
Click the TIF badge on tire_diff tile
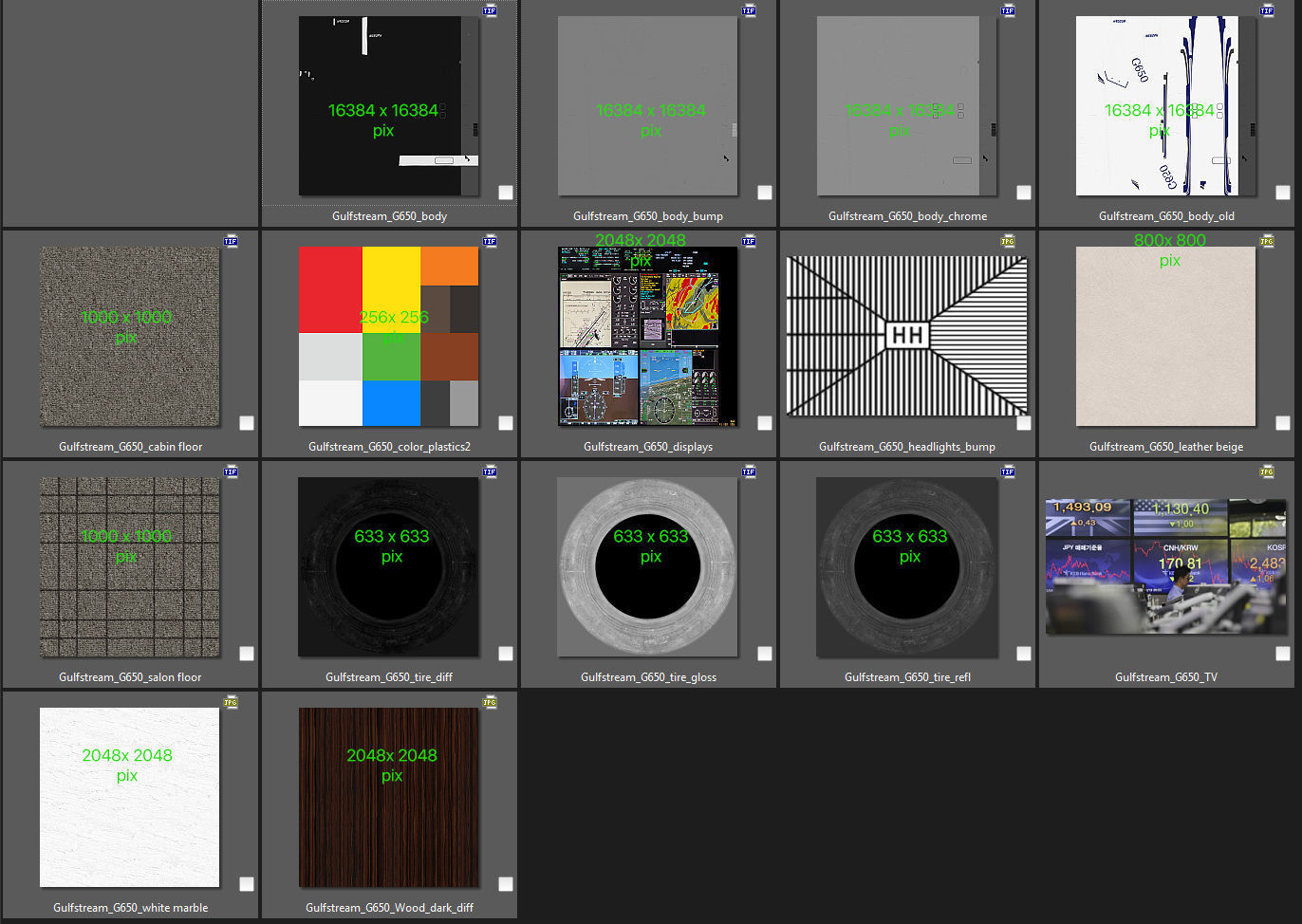pyautogui.click(x=490, y=471)
